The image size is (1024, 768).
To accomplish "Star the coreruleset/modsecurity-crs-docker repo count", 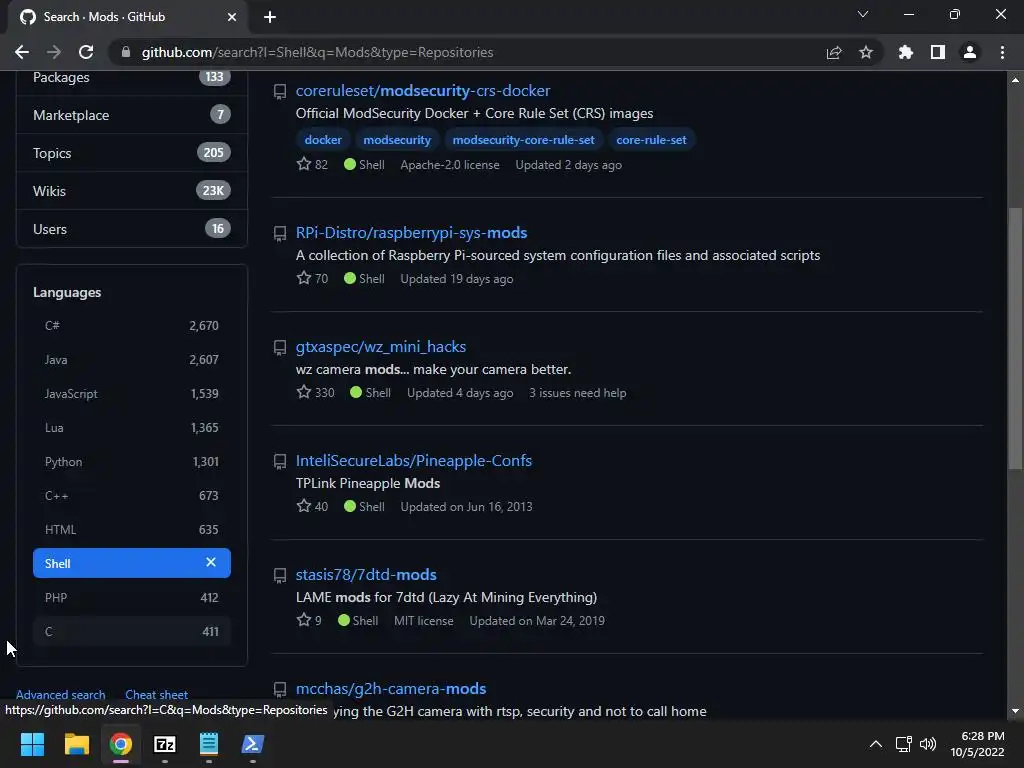I will [312, 165].
